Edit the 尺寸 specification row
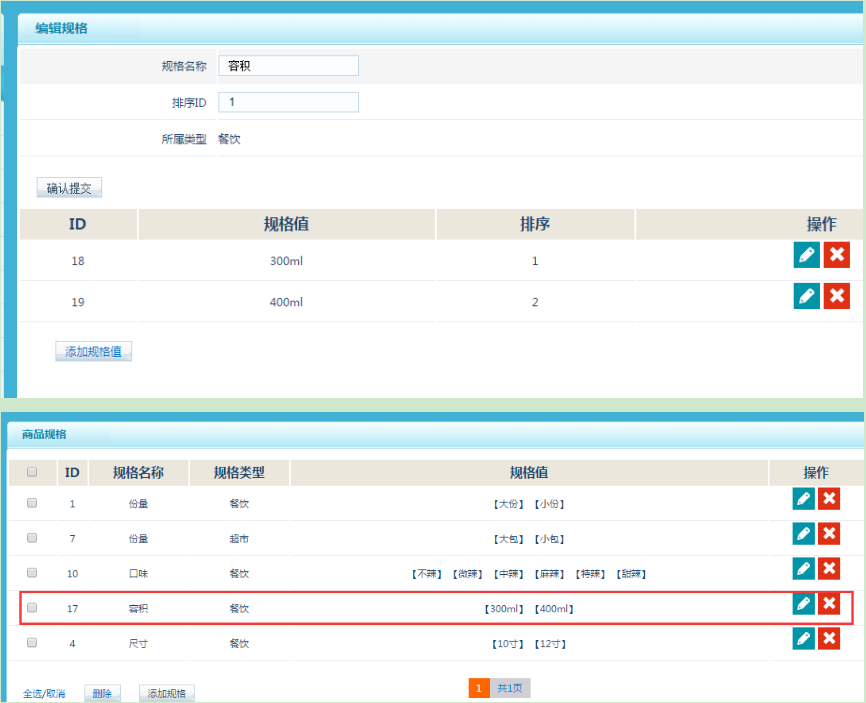Screen dimensions: 866x703 pos(803,638)
